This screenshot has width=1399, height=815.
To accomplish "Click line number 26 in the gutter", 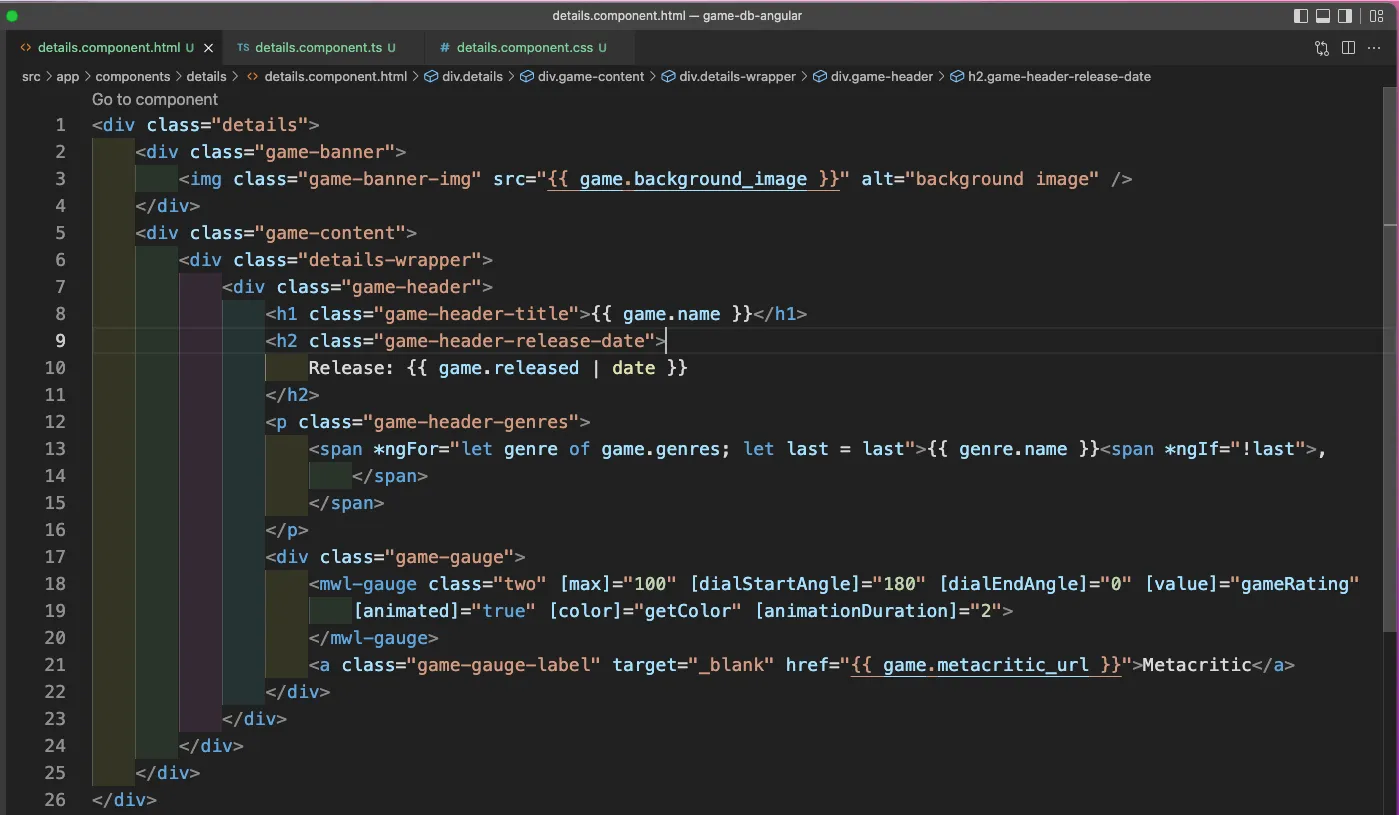I will click(x=55, y=800).
